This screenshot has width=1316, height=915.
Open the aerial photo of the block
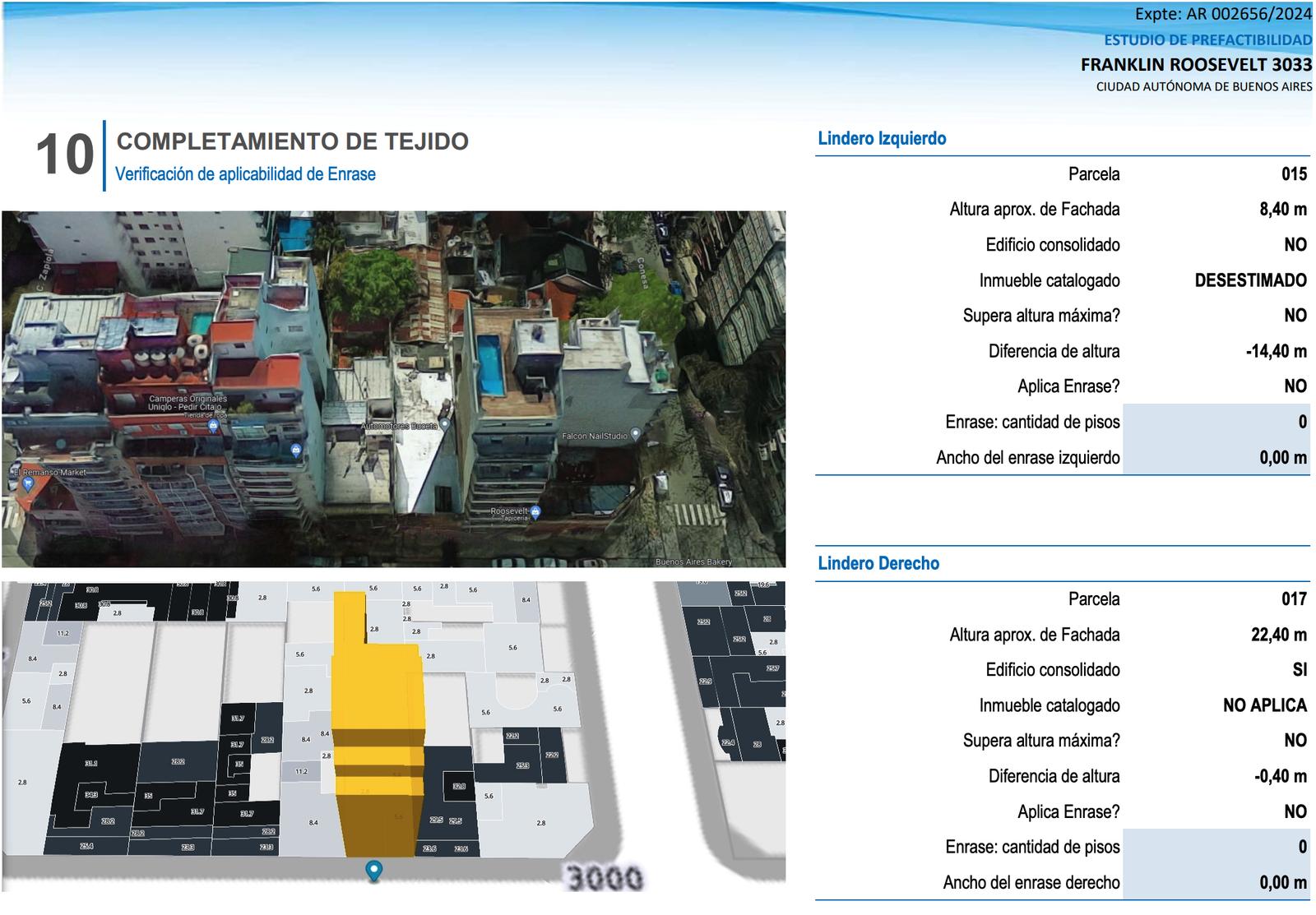pos(393,389)
